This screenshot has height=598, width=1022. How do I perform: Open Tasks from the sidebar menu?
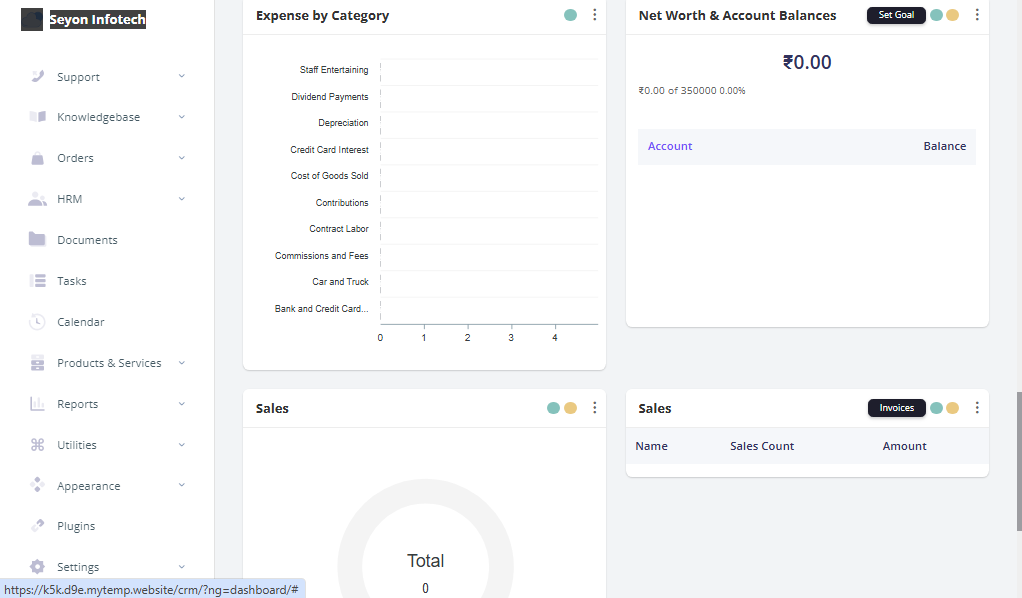coord(72,281)
